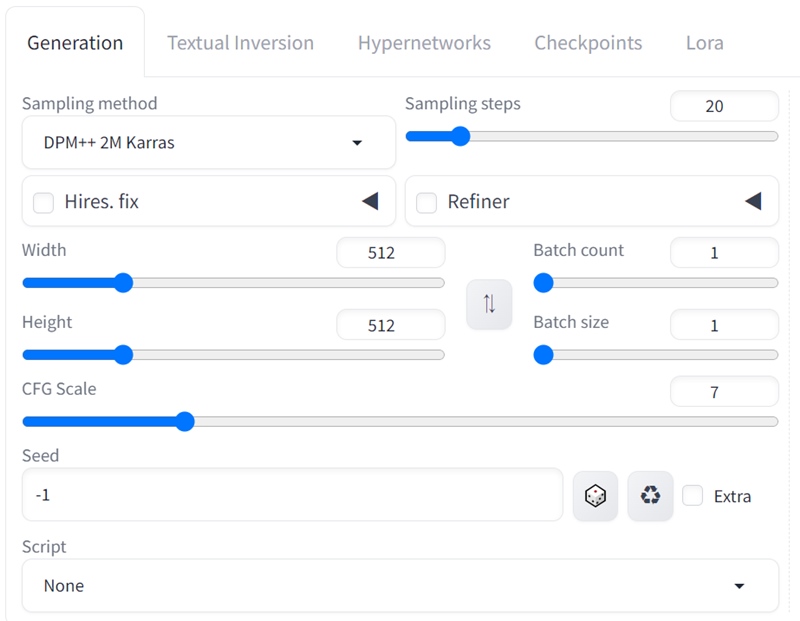The width and height of the screenshot is (800, 621).
Task: Click the swap width and height arrows button
Action: click(x=489, y=304)
